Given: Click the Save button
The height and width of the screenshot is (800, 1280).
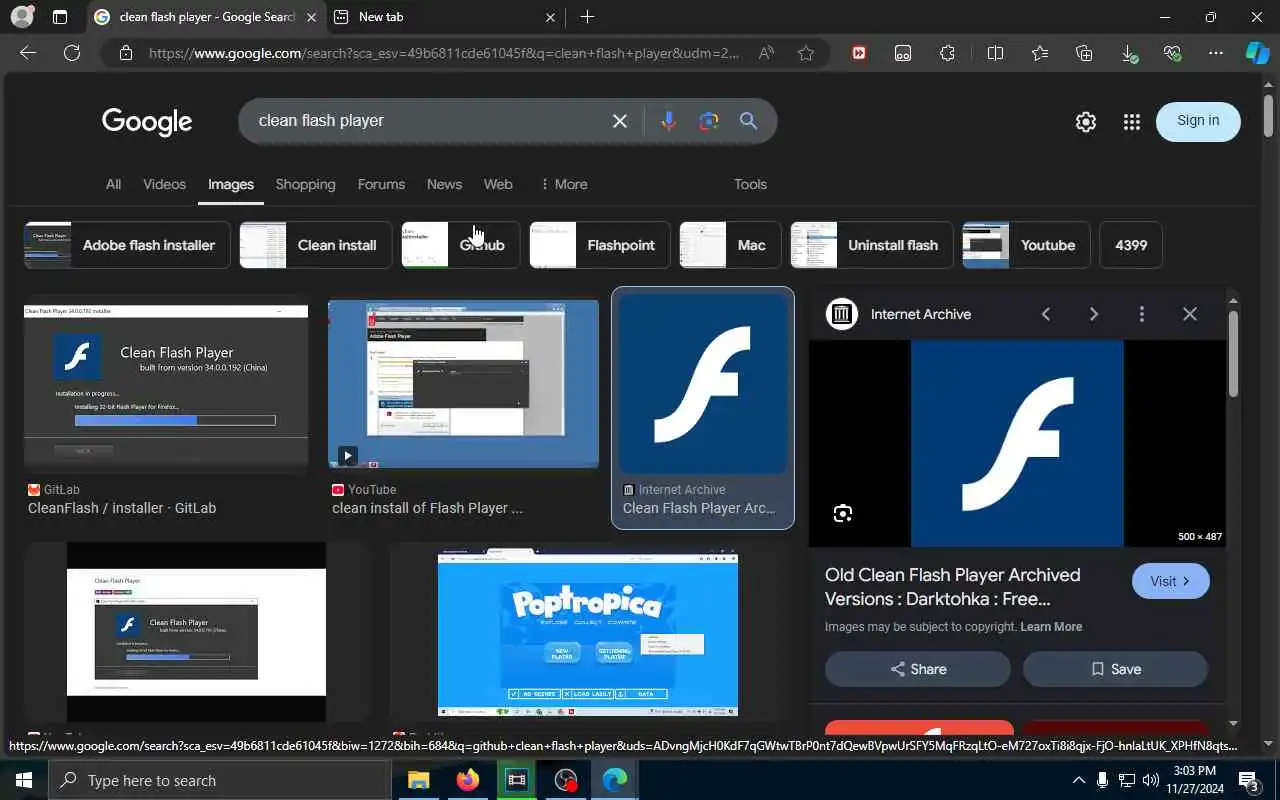Looking at the screenshot, I should (x=1115, y=669).
